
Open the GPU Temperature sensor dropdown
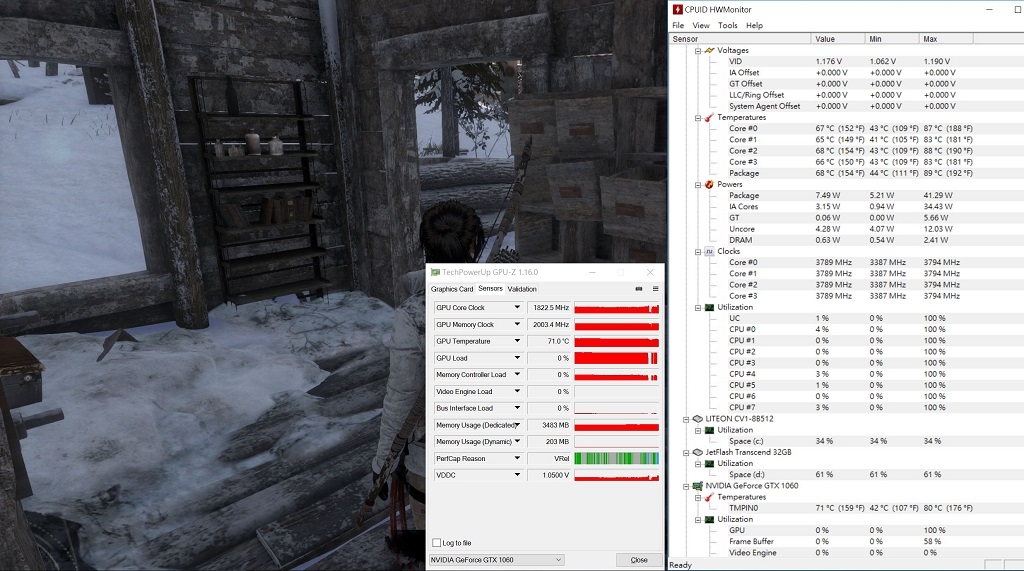[517, 341]
